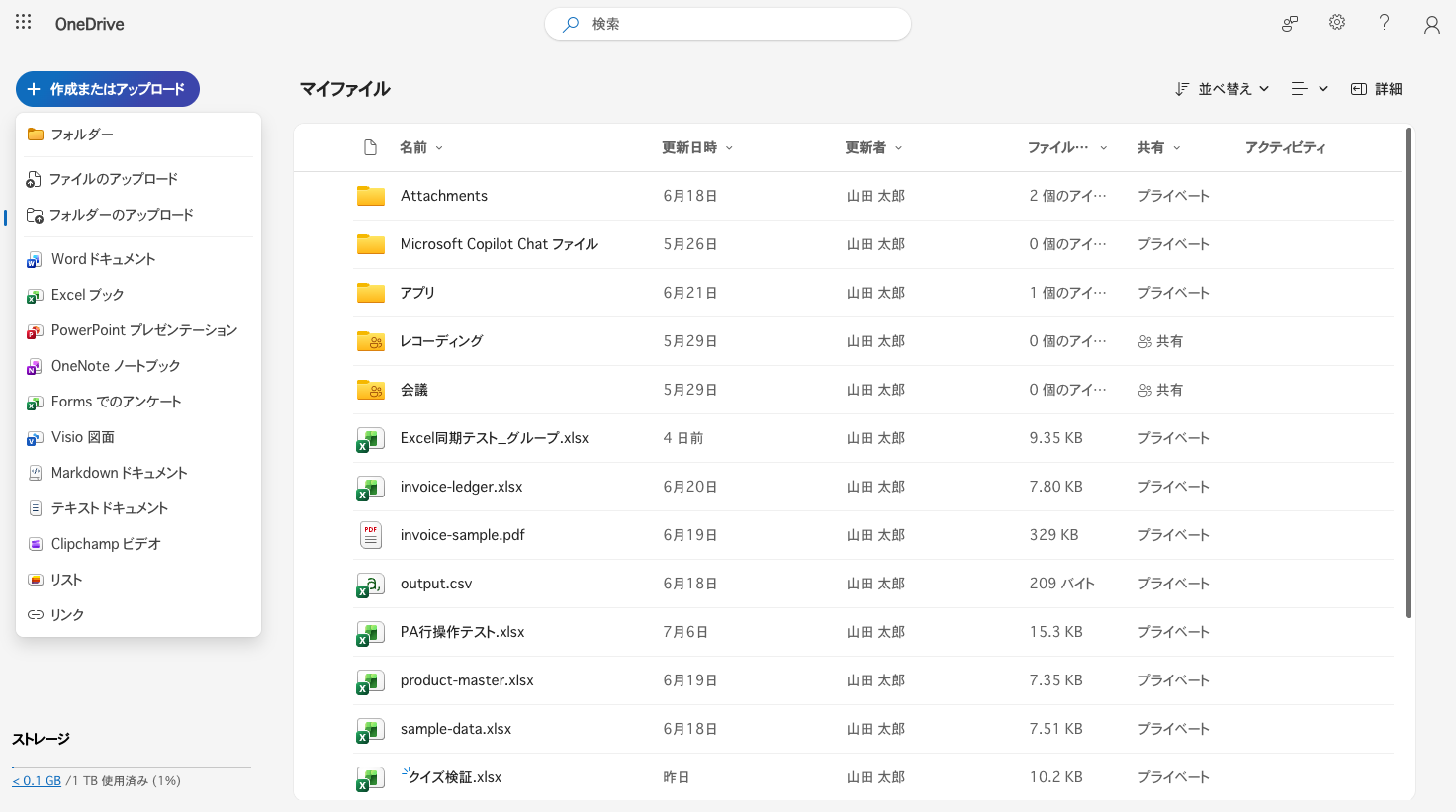
Task: Open the app launcher grid icon
Action: coord(24,22)
